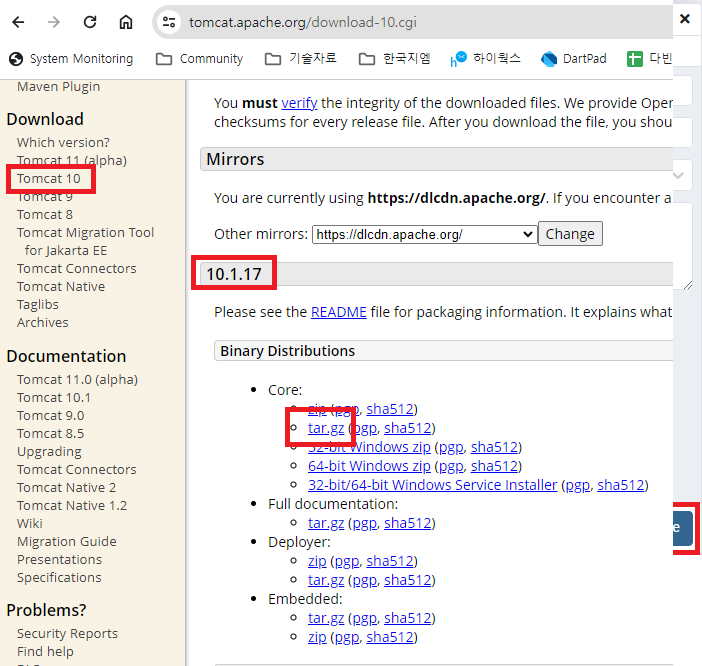The width and height of the screenshot is (702, 666).
Task: Open the 하이웍스 bookmark
Action: [x=485, y=59]
